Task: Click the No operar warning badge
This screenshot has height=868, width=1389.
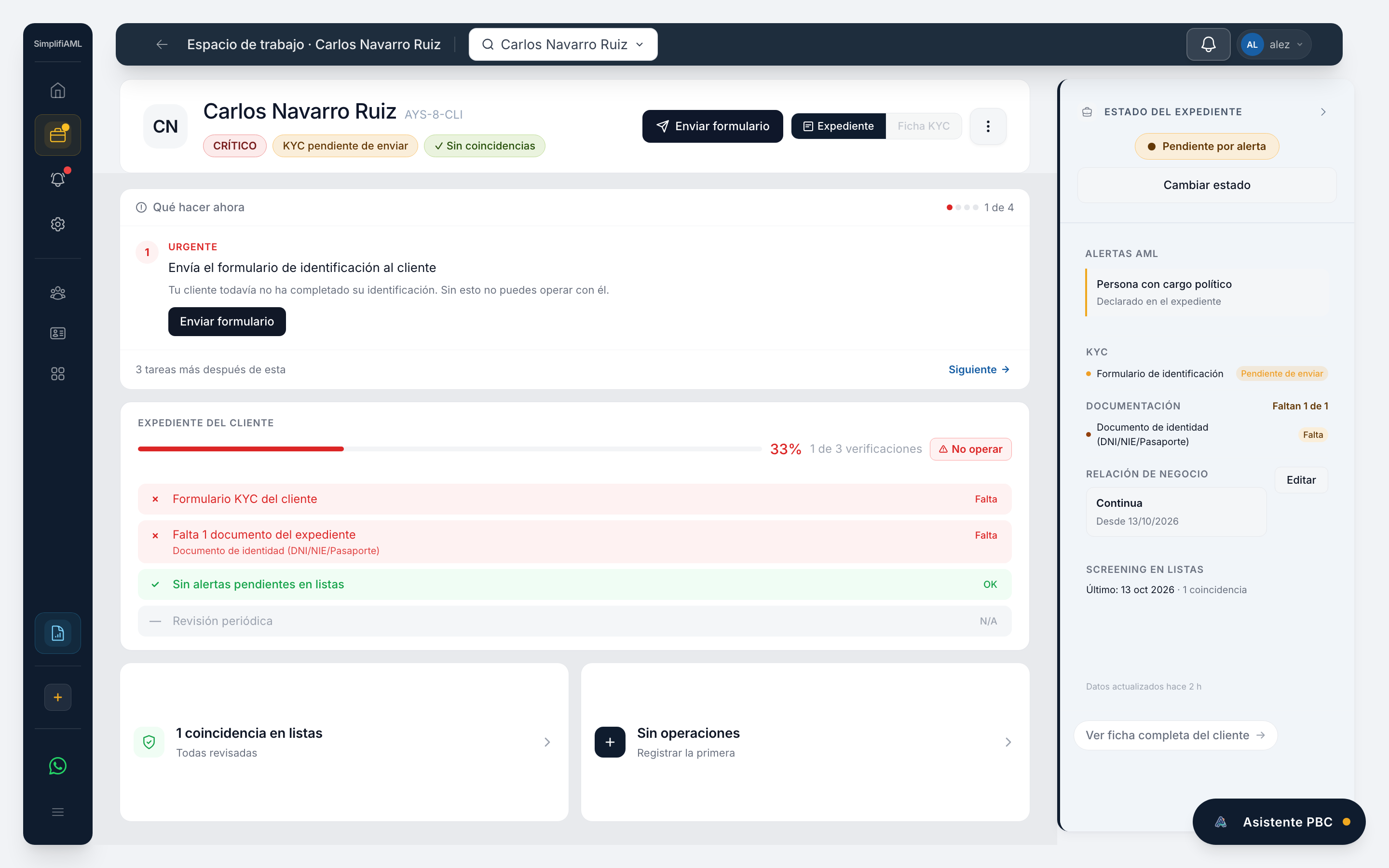Action: tap(970, 449)
